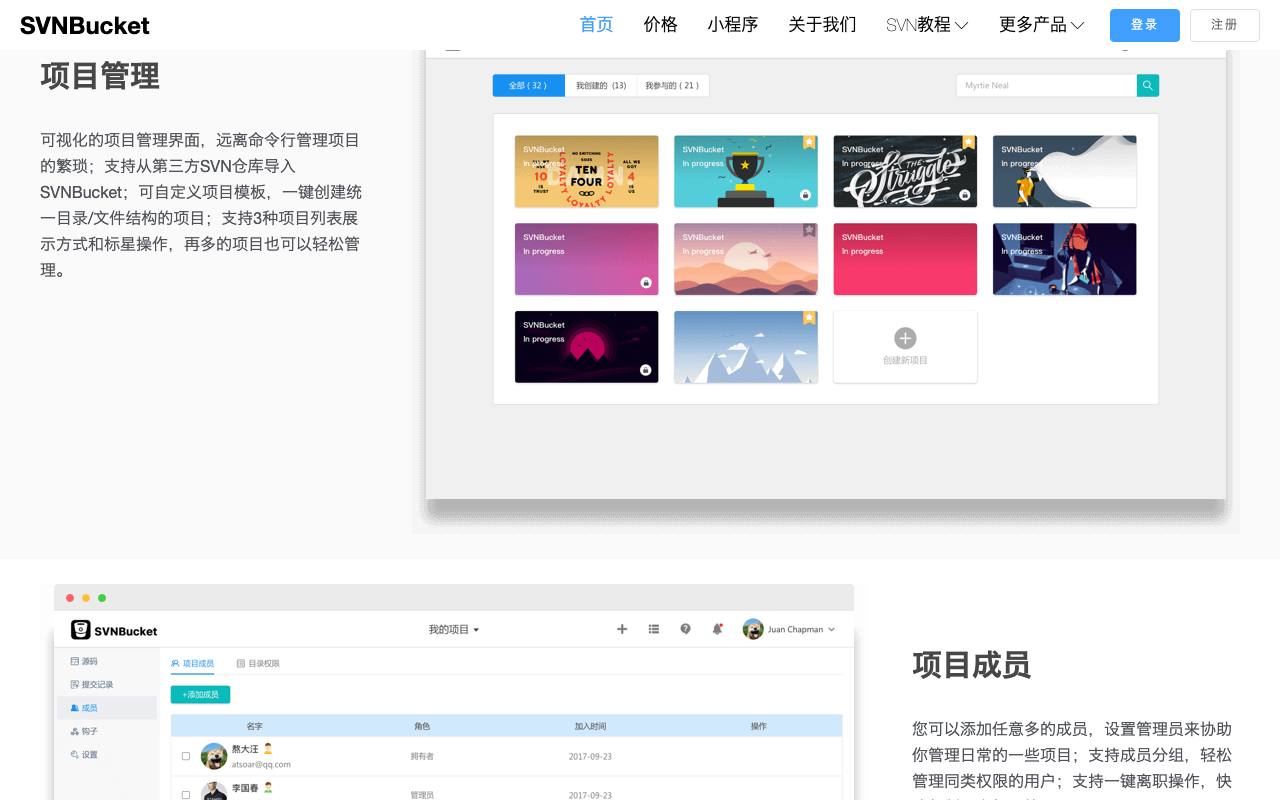1280x800 pixels.
Task: Click the email atsoar@qq.com
Action: (261, 764)
